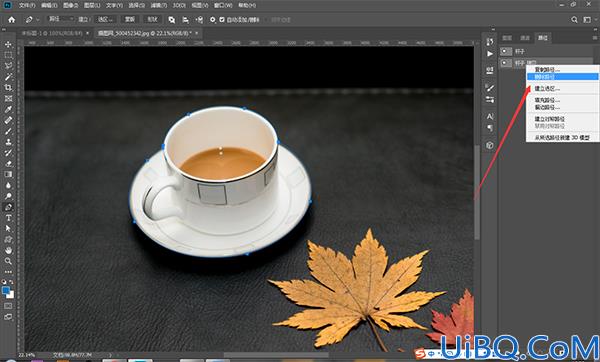600x362 pixels.
Task: Open the 文件(F) menu
Action: point(27,5)
